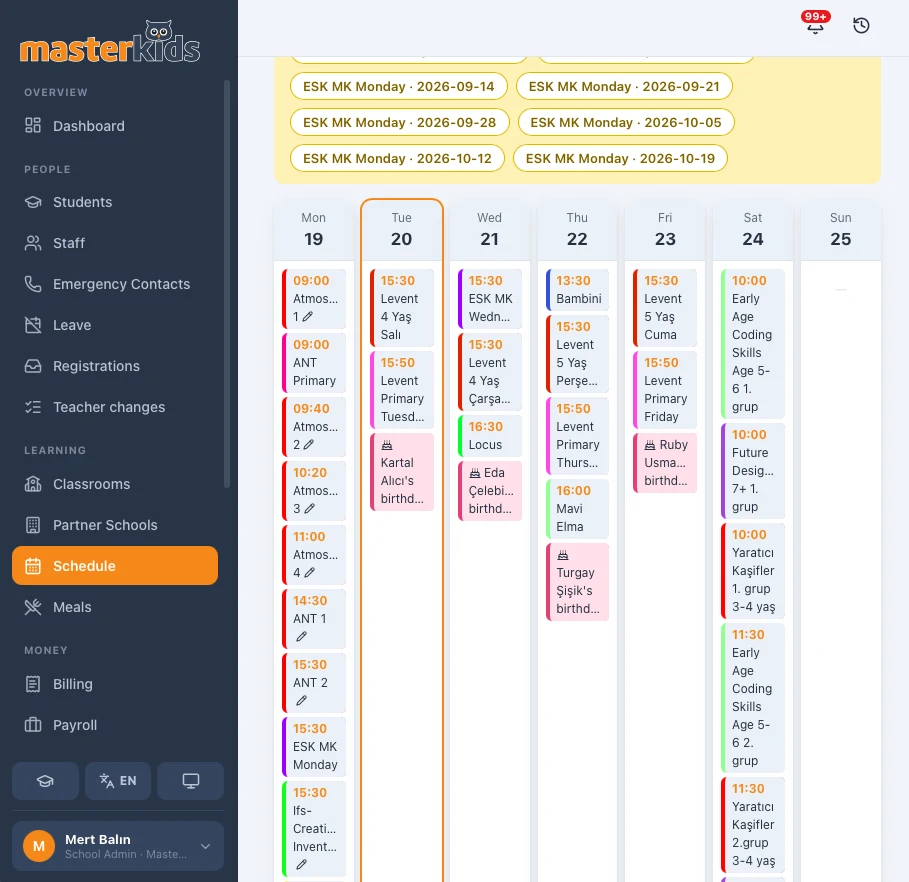Click the Partner Schools building icon
This screenshot has height=882, width=909.
pos(33,525)
